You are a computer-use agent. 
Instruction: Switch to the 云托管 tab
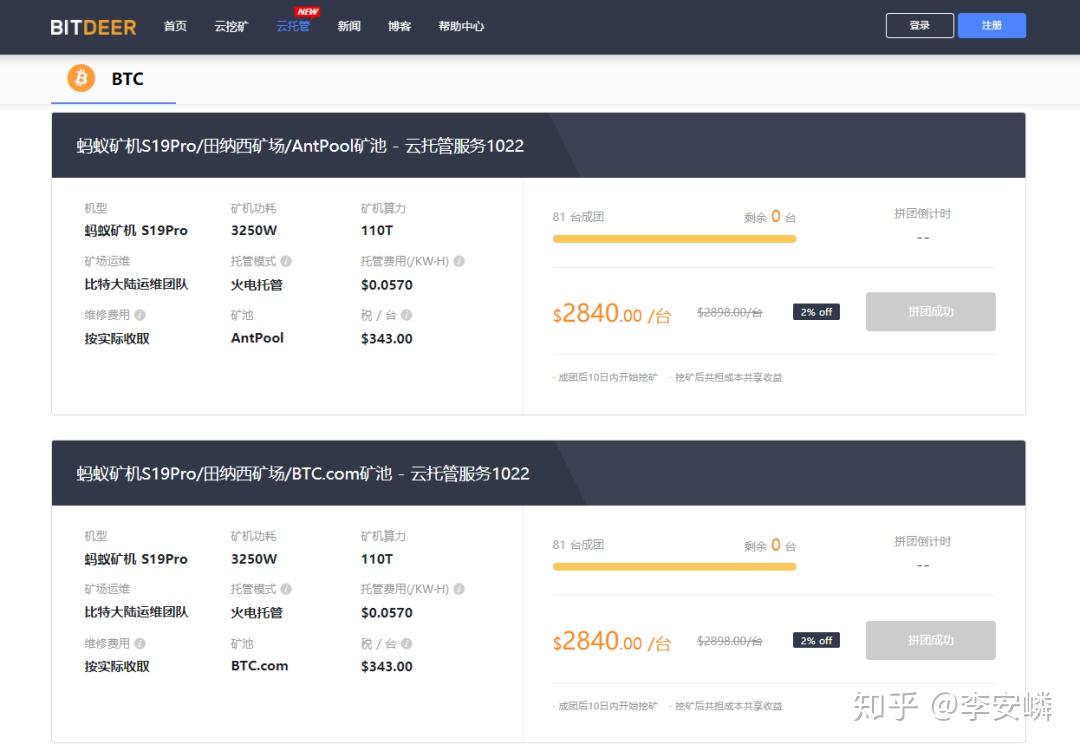click(292, 28)
